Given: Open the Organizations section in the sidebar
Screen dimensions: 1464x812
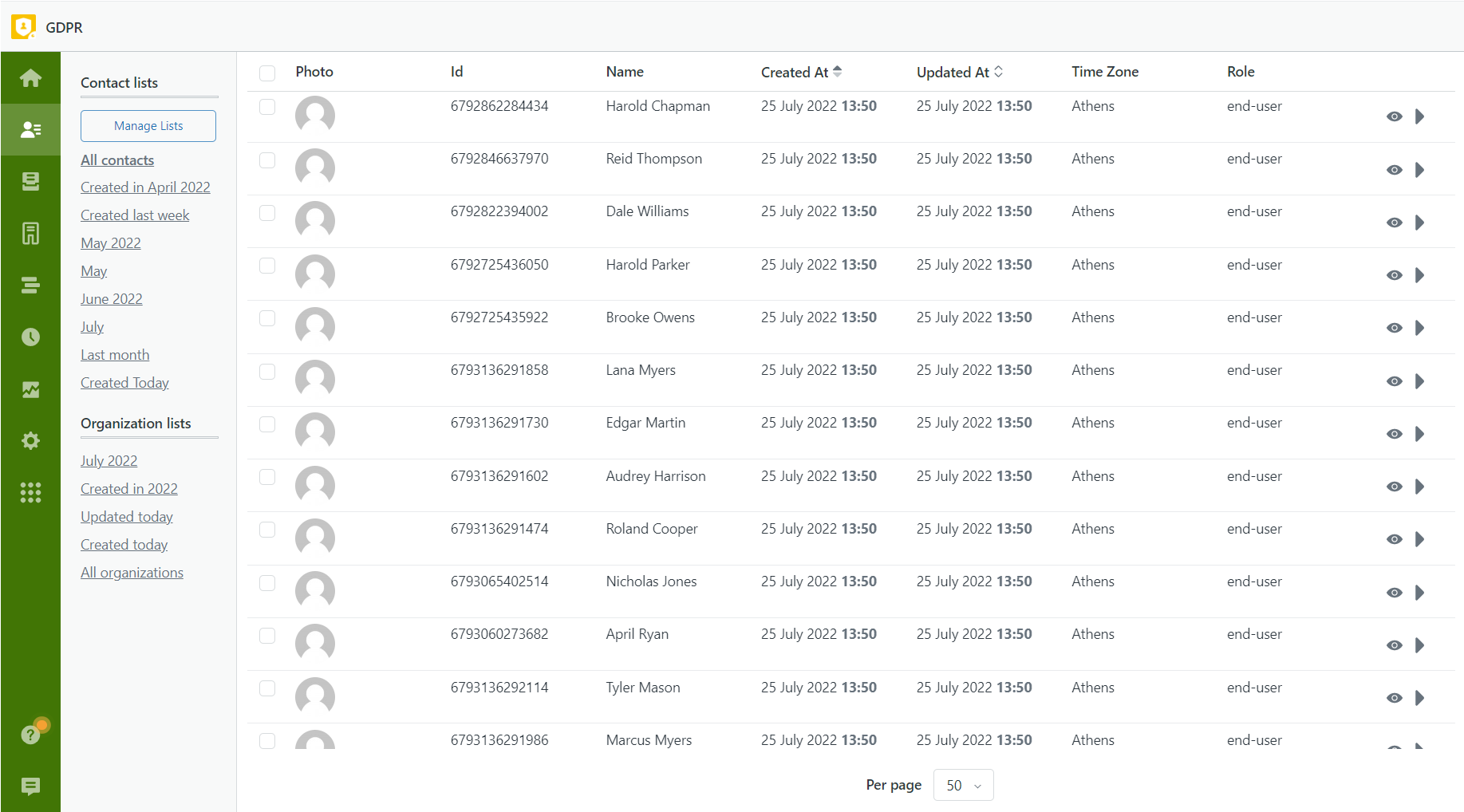Looking at the screenshot, I should [30, 233].
